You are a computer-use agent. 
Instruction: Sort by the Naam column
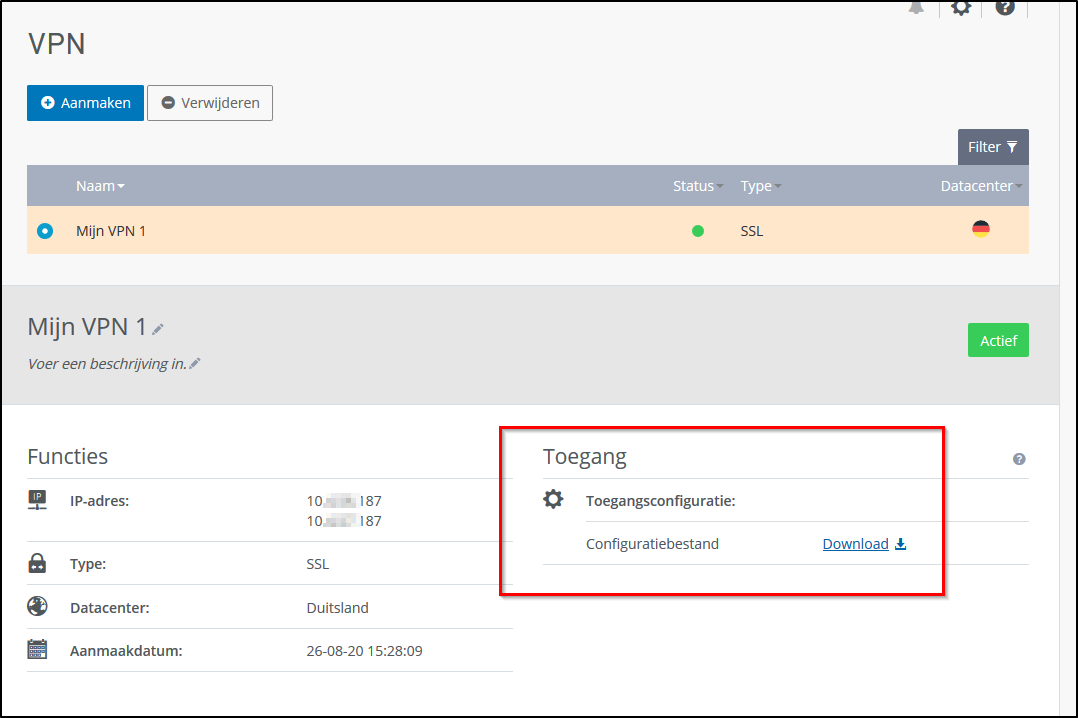click(x=100, y=186)
